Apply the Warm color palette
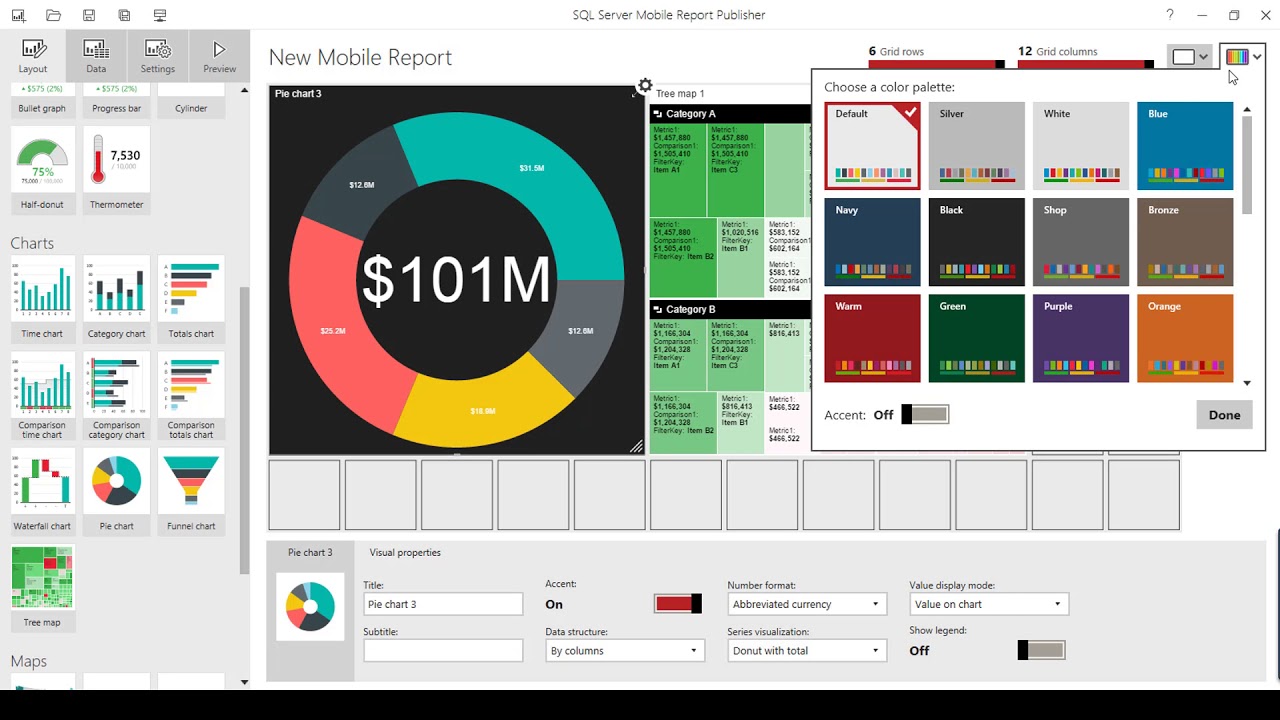The height and width of the screenshot is (720, 1280). tap(872, 338)
